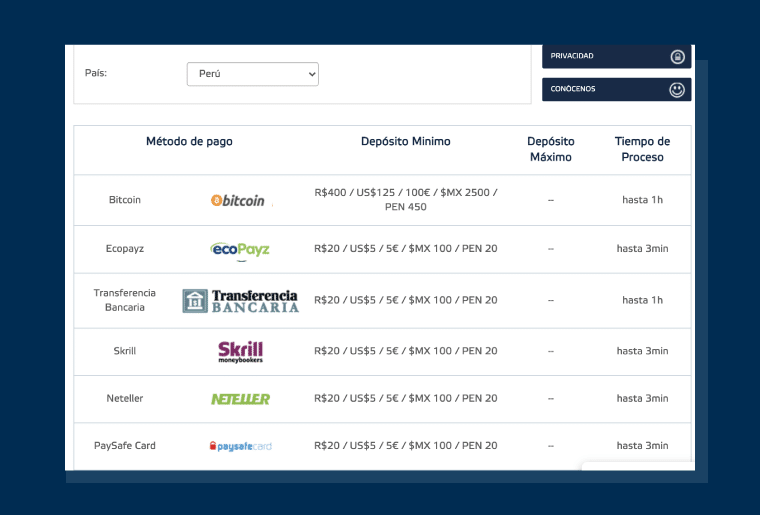
Task: Click the Bitcoin logo
Action: [238, 201]
